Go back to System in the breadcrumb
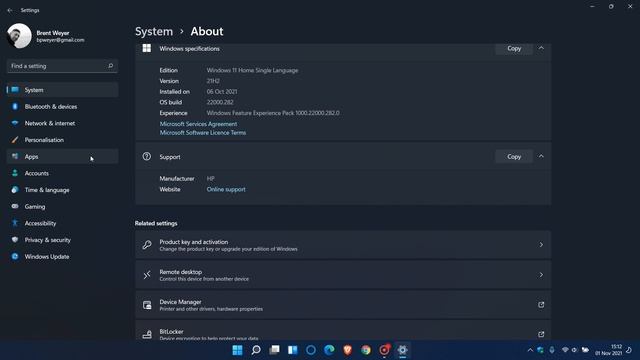 (x=154, y=31)
